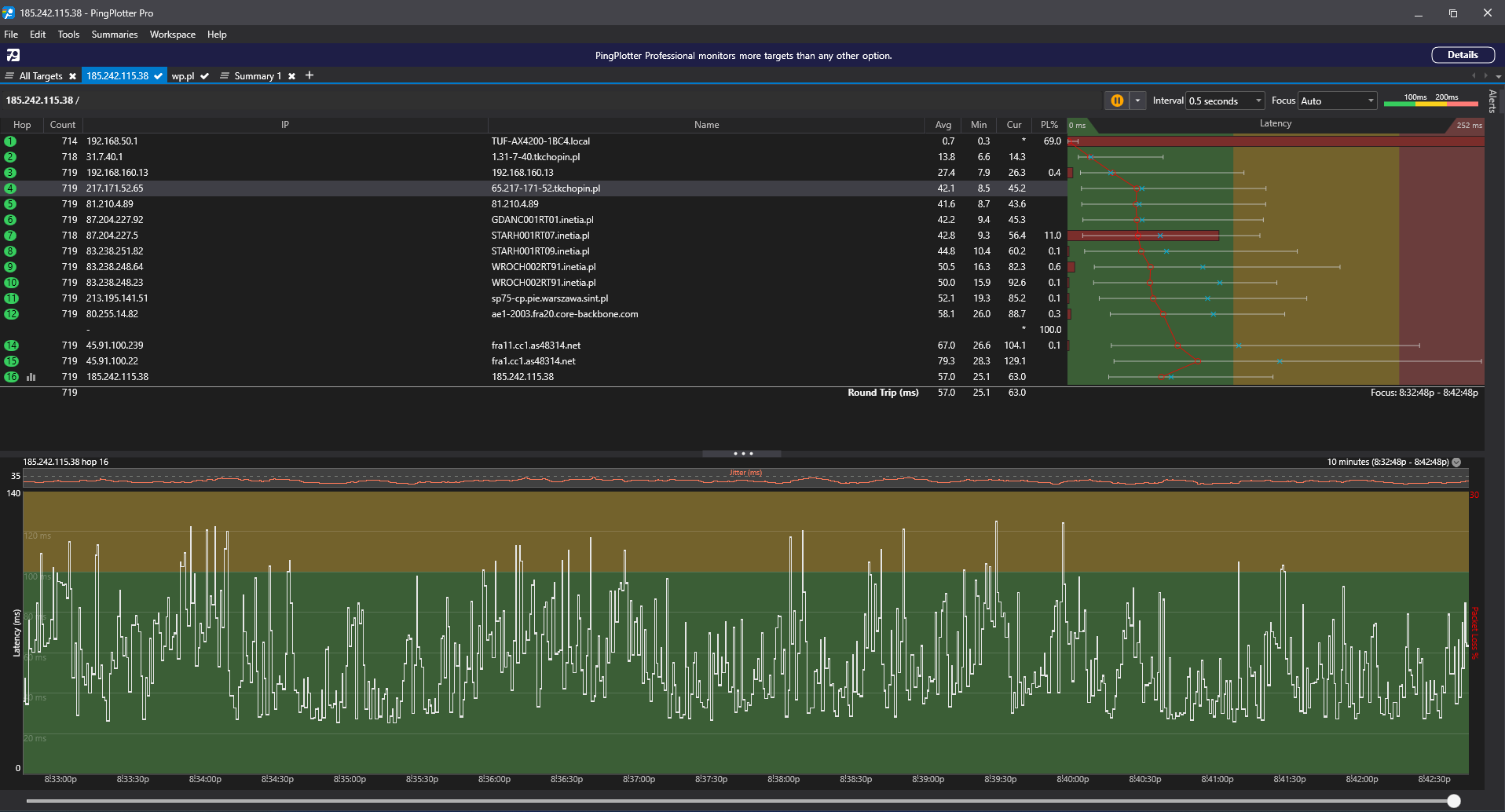
Task: Open the Alerts side panel
Action: pyautogui.click(x=1492, y=101)
